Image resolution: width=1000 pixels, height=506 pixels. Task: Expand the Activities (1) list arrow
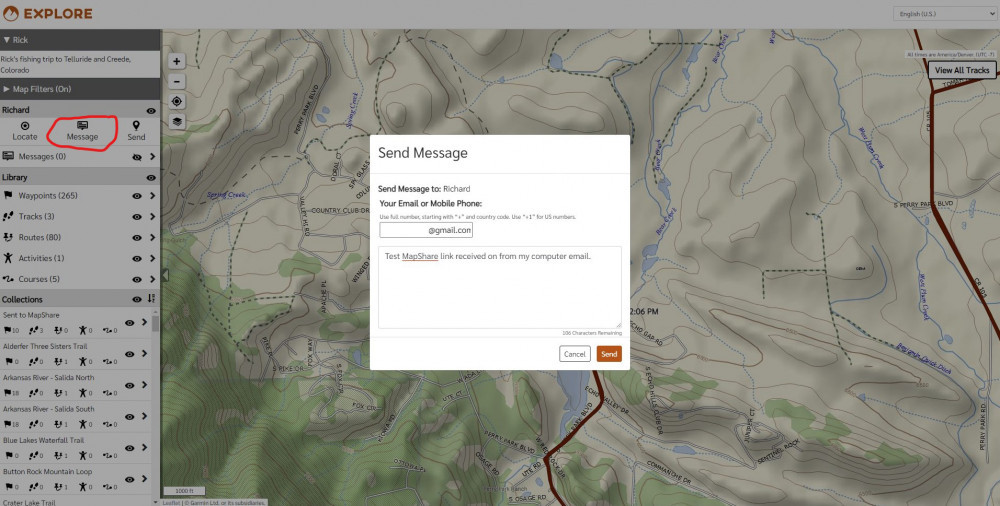tap(152, 258)
